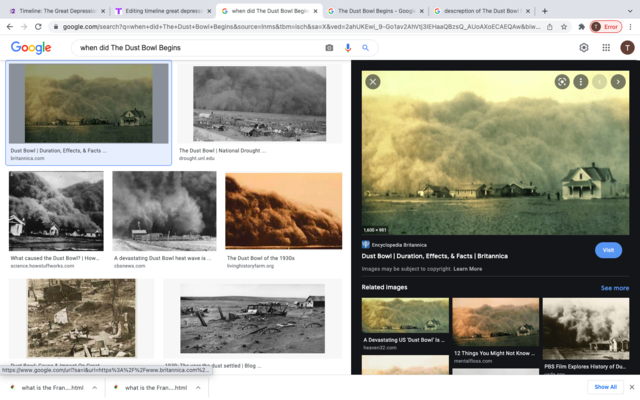The height and width of the screenshot is (400, 640).
Task: Show the previous image in preview
Action: point(599,82)
